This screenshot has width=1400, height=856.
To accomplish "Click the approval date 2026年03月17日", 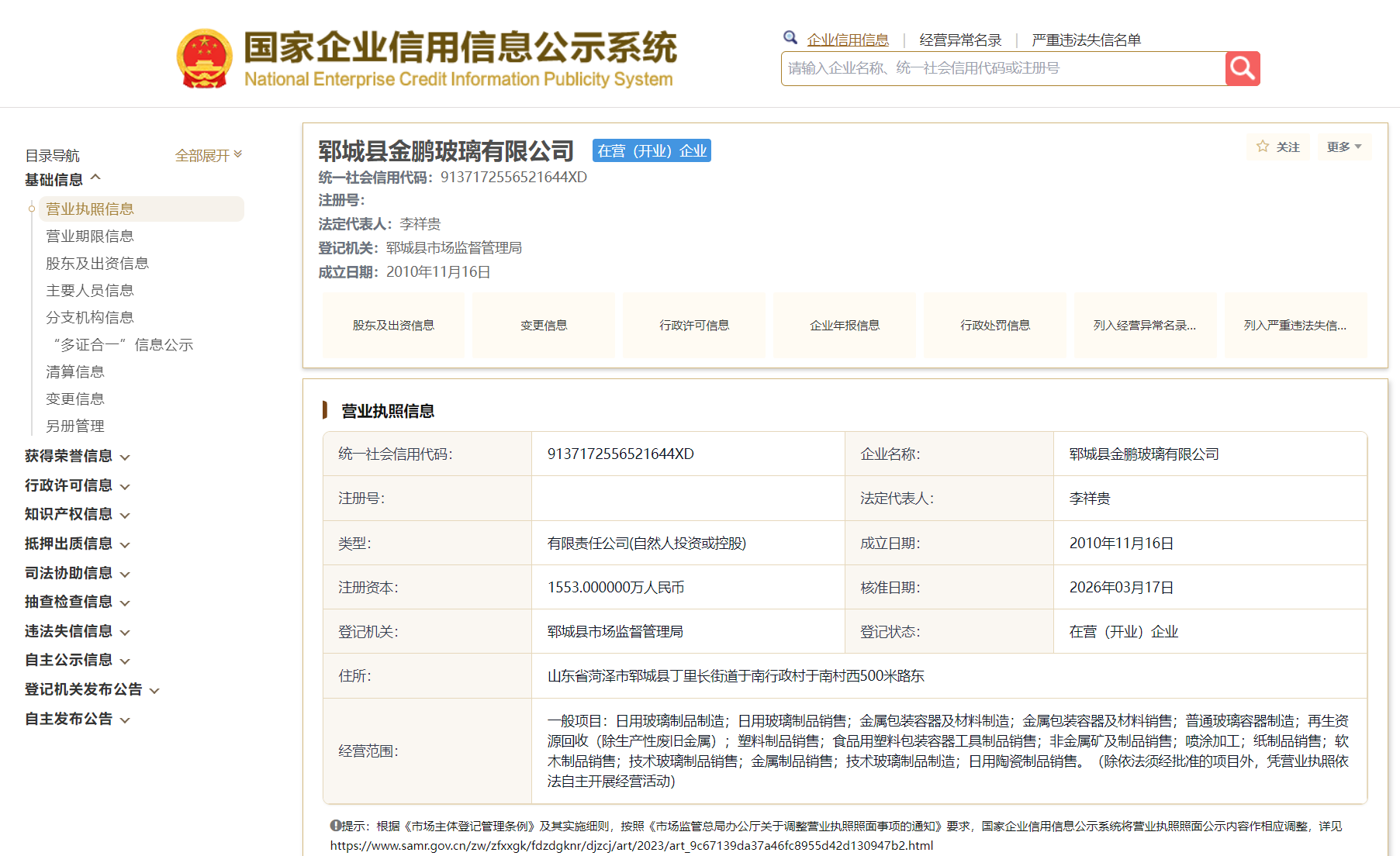I will tap(1122, 587).
